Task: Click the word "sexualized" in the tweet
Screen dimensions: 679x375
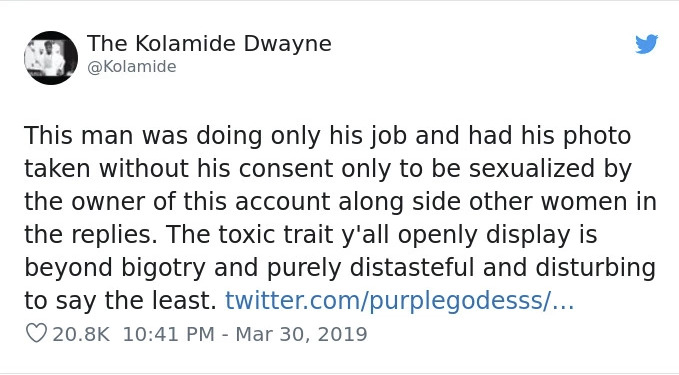Action: tap(531, 168)
